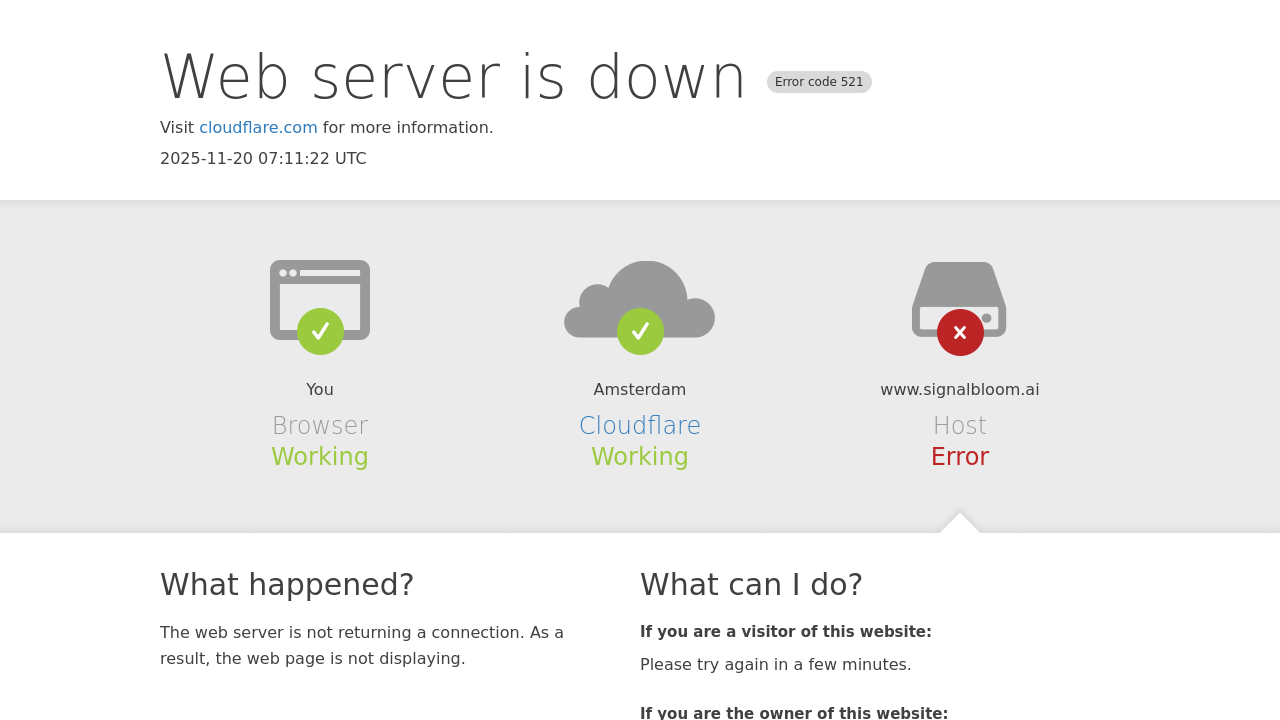Screen dimensions: 1280x720
Task: Open the blue Cloudflare status link
Action: click(x=640, y=426)
